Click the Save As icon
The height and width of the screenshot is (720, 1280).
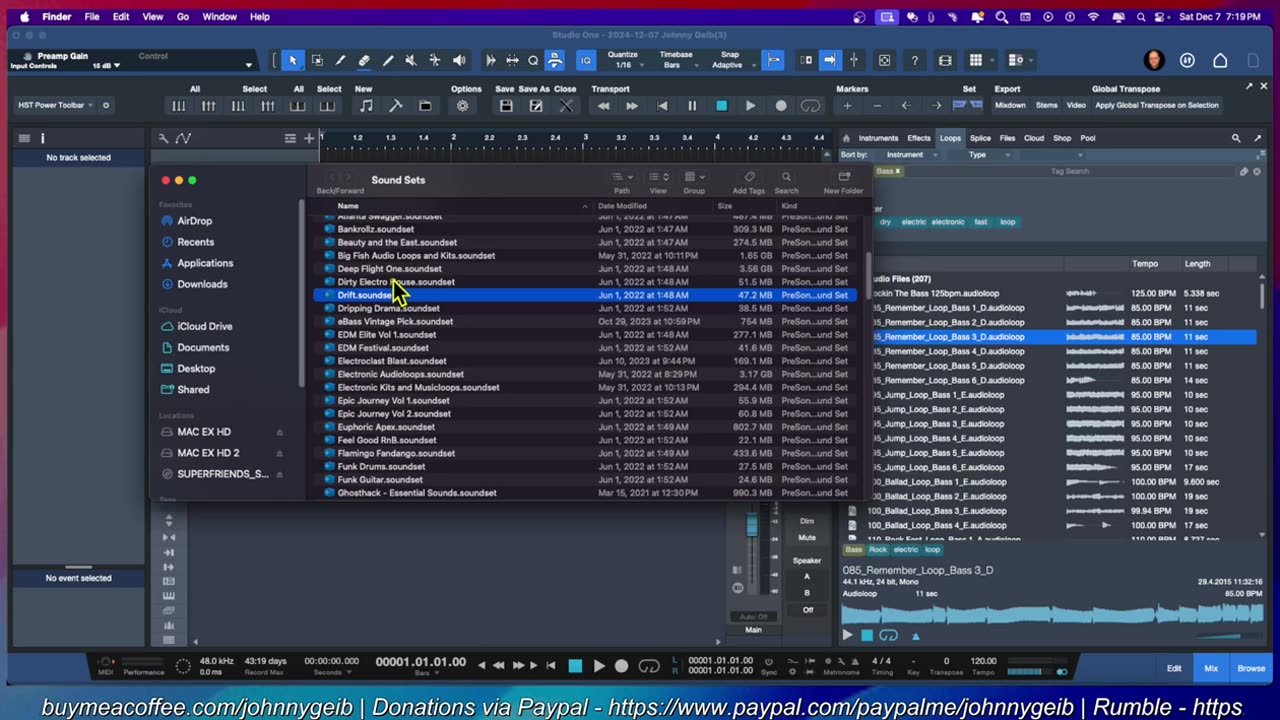click(x=536, y=105)
